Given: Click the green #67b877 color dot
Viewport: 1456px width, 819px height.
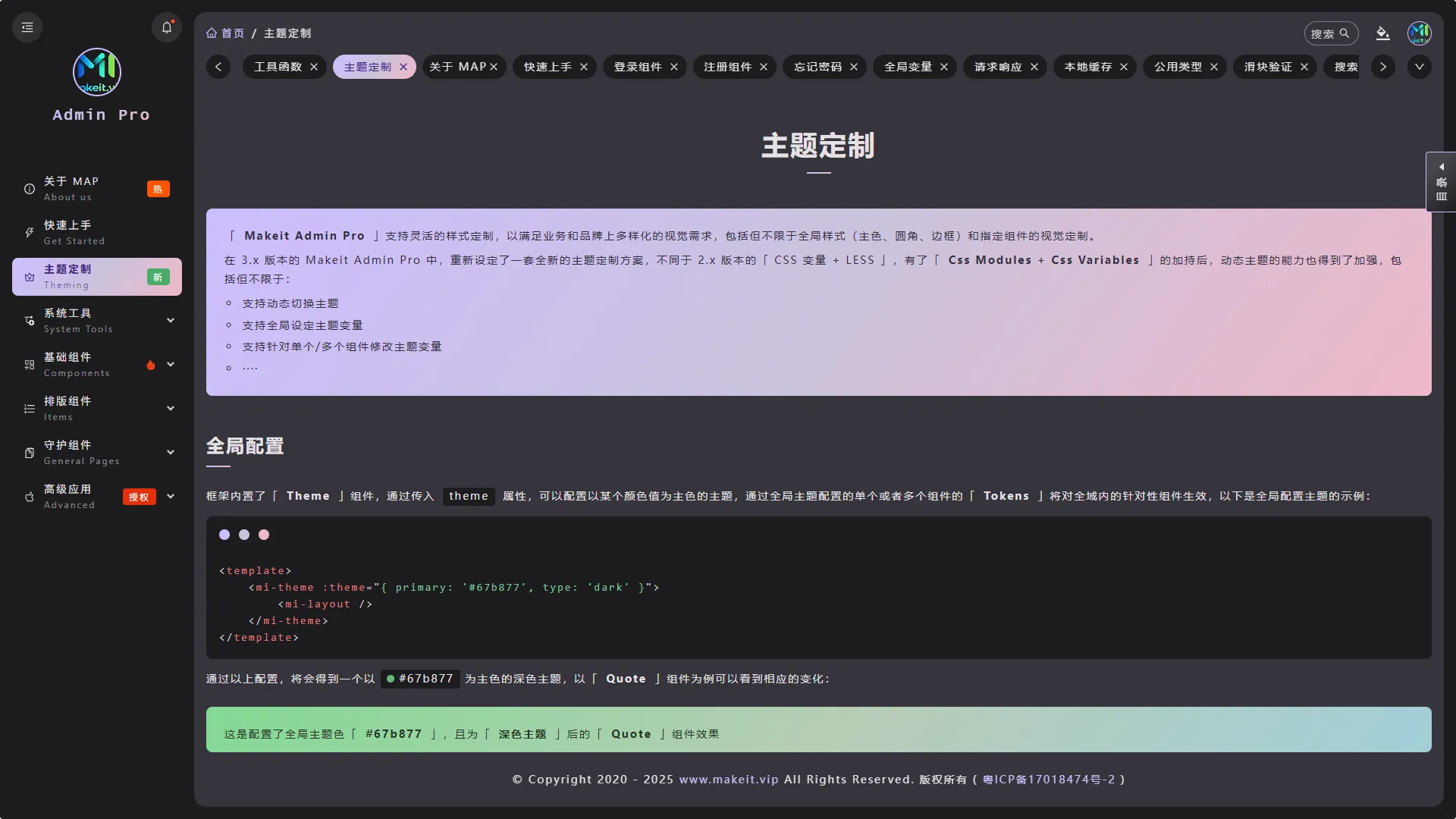Looking at the screenshot, I should (391, 679).
